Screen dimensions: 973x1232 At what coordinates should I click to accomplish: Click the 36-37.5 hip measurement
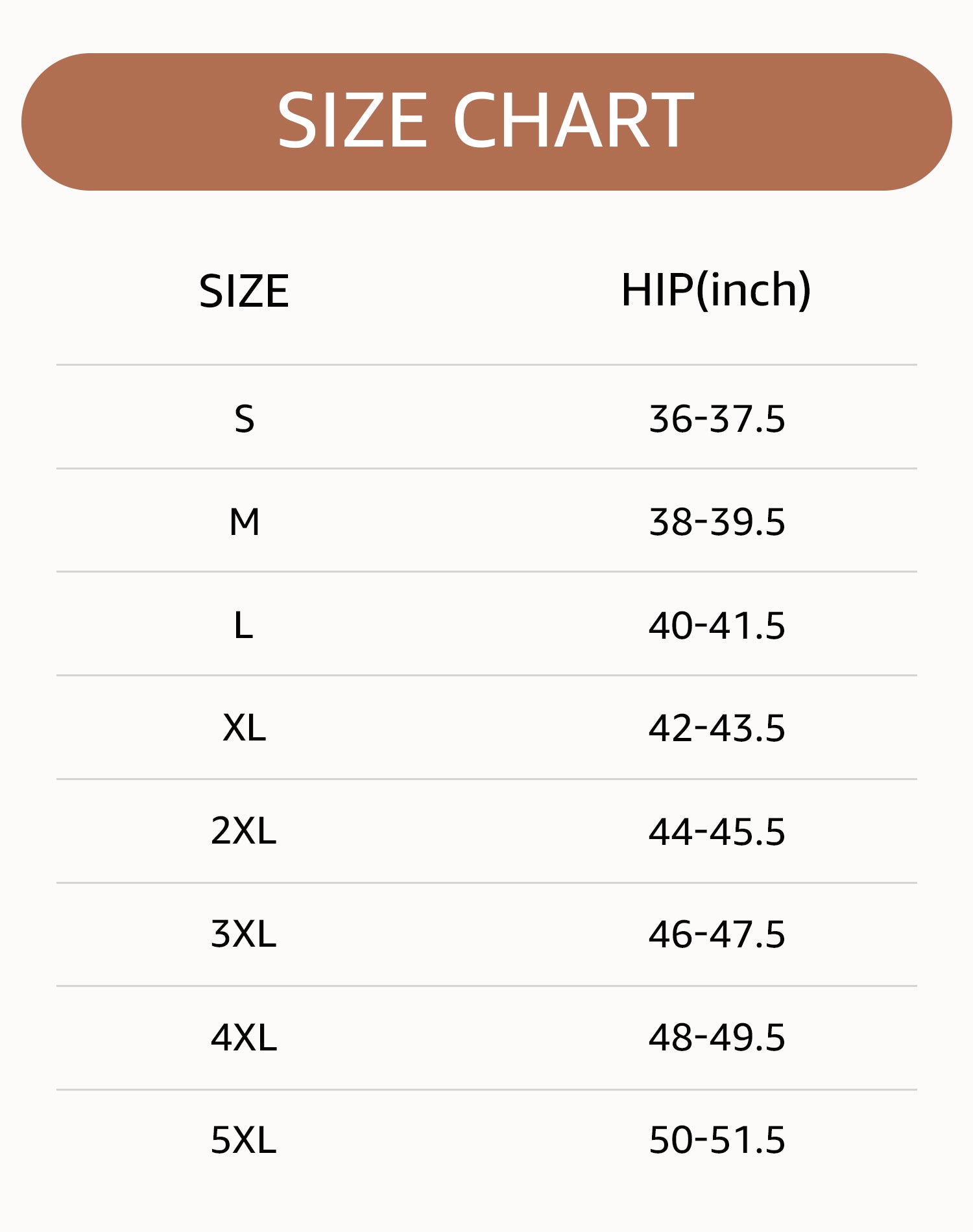coord(717,419)
